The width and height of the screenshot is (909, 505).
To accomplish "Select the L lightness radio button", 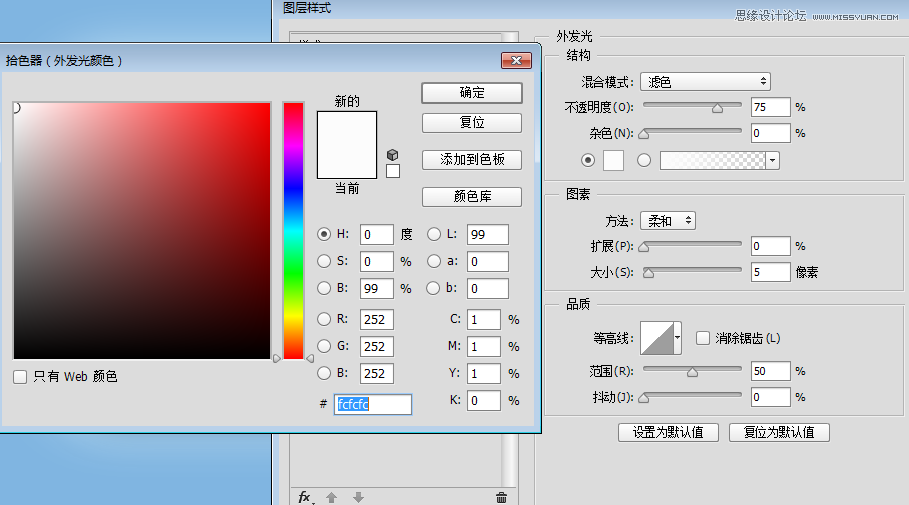I will click(434, 234).
